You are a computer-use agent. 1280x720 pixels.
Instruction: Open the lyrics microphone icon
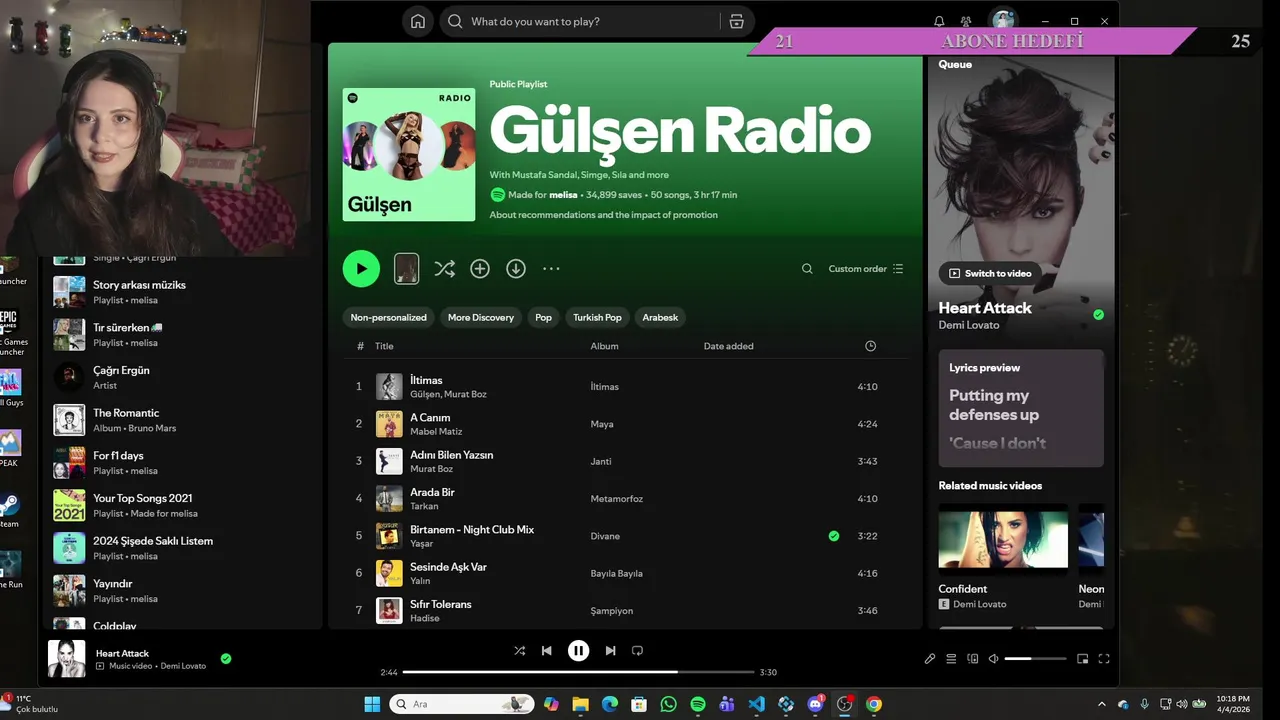pos(930,659)
